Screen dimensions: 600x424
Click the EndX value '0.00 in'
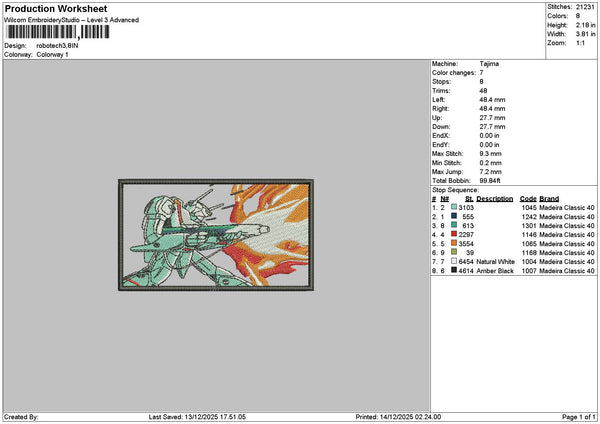point(489,136)
